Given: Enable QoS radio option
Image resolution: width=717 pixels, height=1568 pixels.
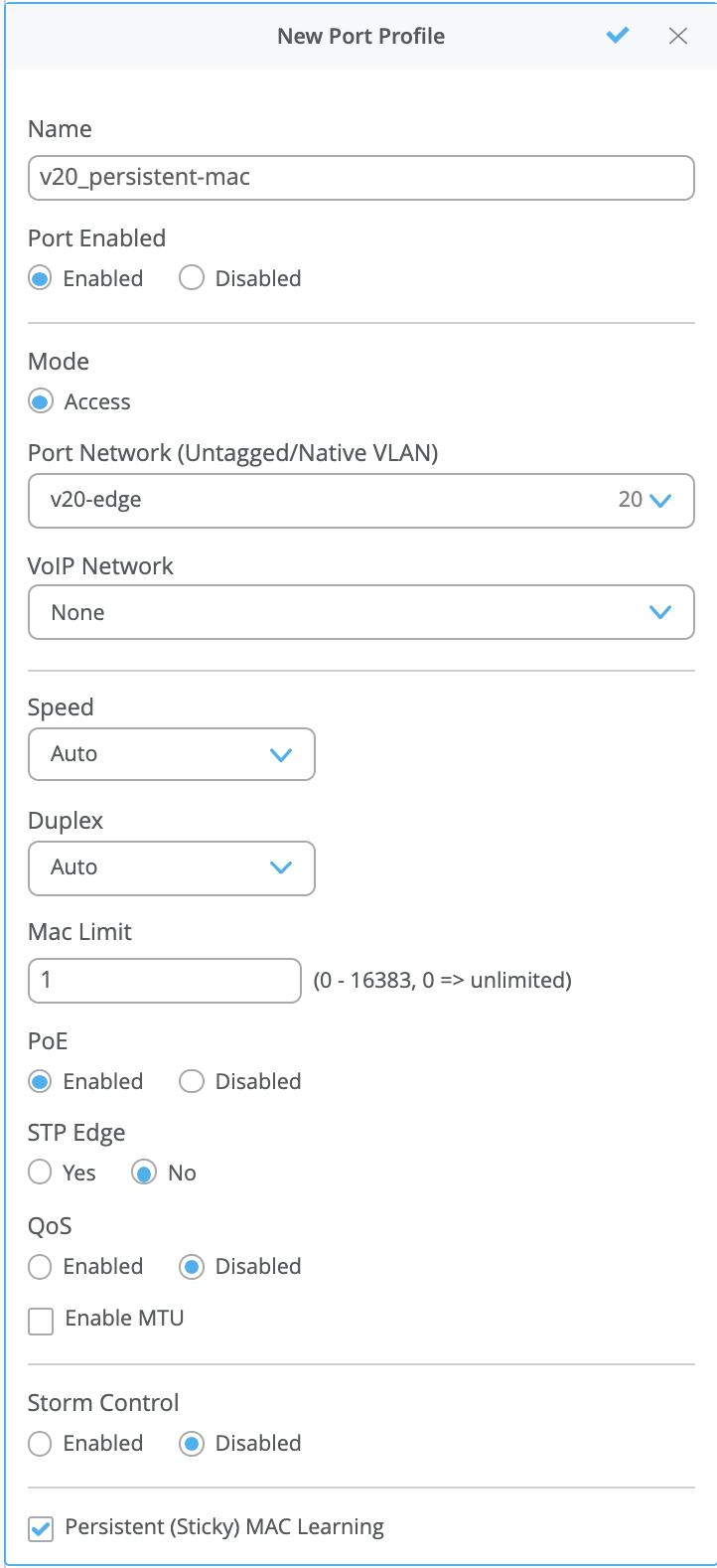Looking at the screenshot, I should pos(40,1266).
